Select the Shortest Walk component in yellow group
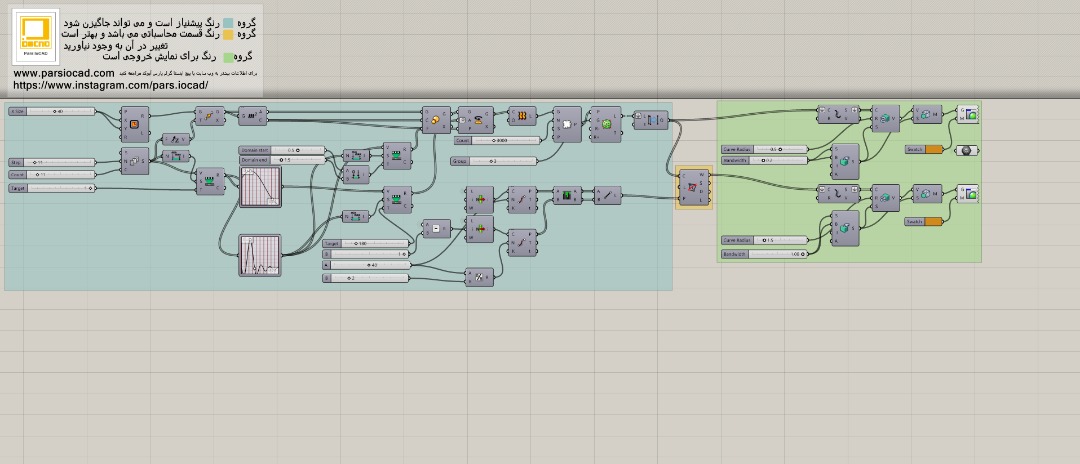 (694, 187)
